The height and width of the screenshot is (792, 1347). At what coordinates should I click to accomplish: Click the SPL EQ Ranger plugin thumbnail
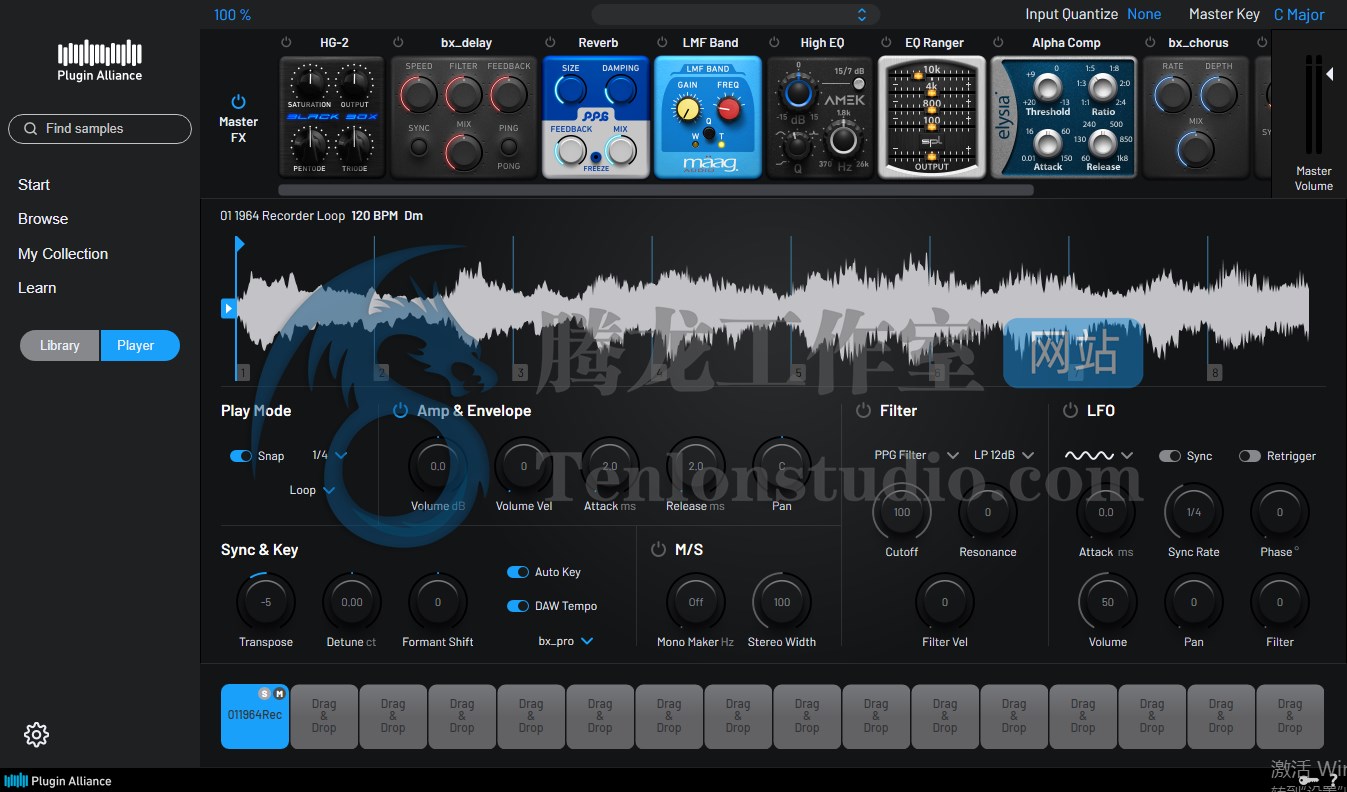point(932,117)
